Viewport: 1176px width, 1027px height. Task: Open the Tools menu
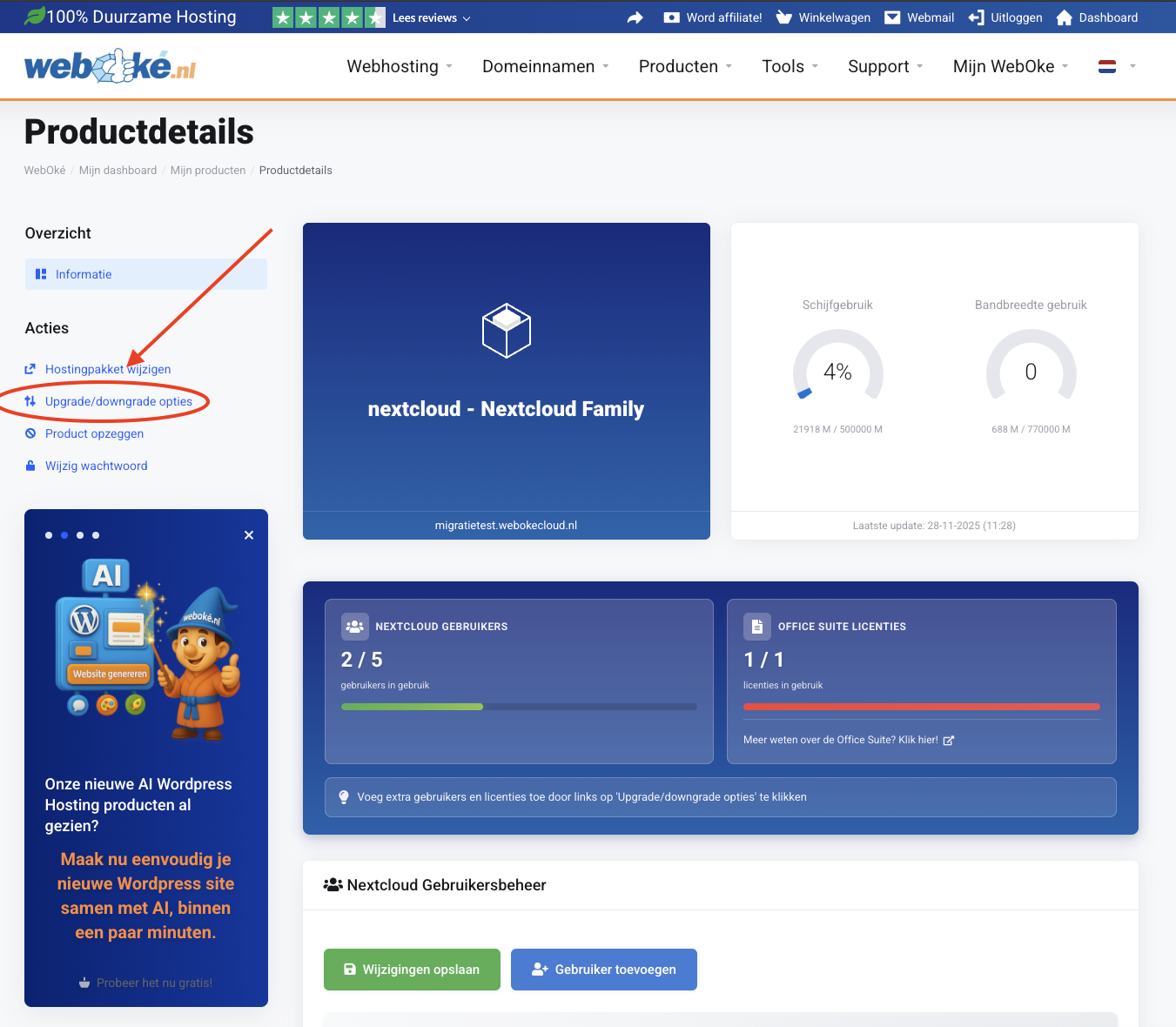pyautogui.click(x=783, y=66)
